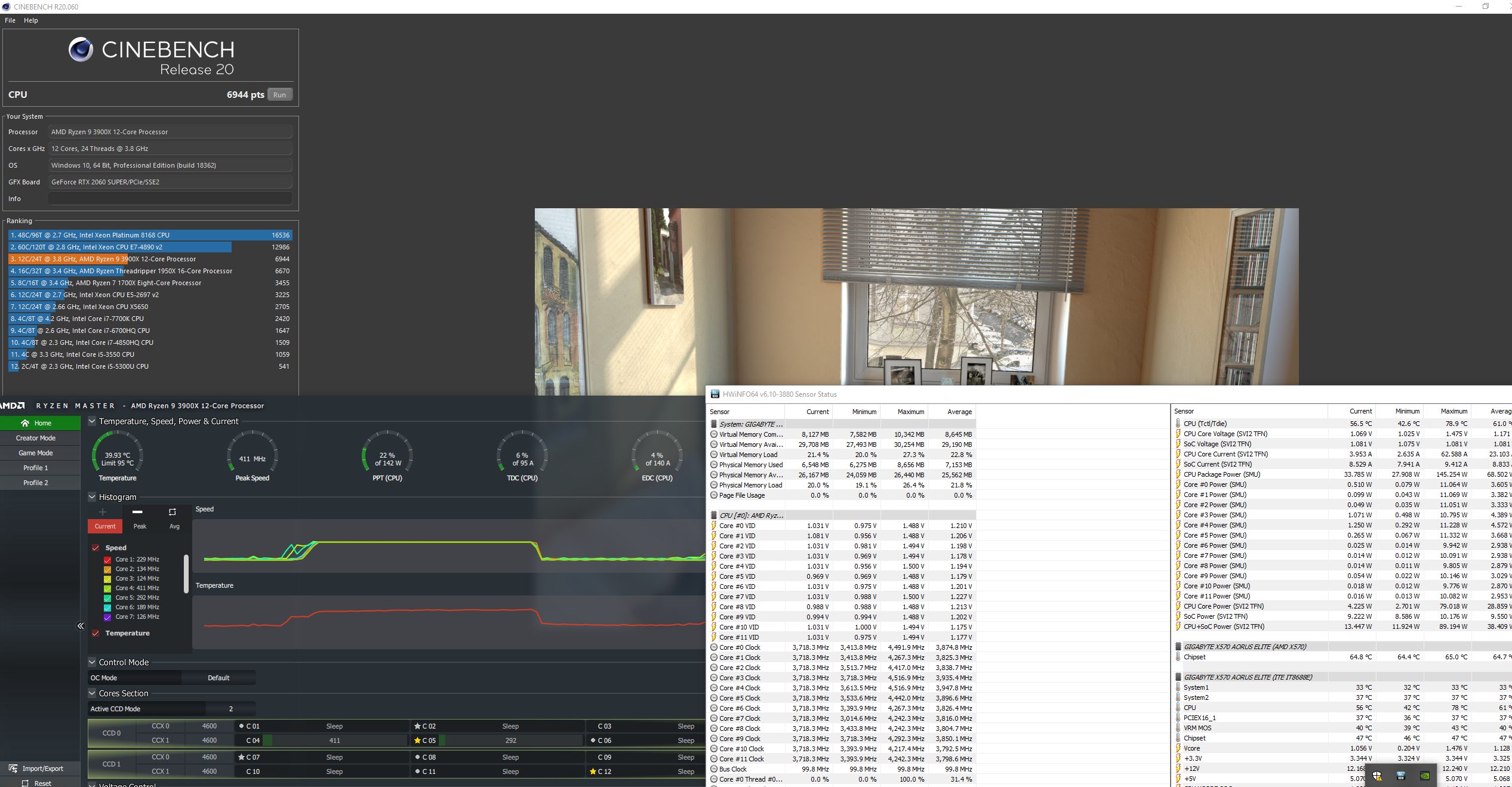Image resolution: width=1512 pixels, height=787 pixels.
Task: Open the Cinebench File menu
Action: (10, 20)
